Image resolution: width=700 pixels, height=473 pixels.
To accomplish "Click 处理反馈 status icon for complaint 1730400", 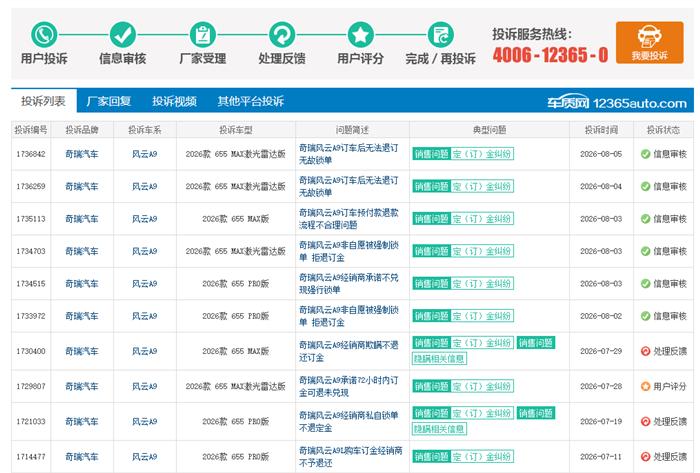I will pyautogui.click(x=646, y=351).
